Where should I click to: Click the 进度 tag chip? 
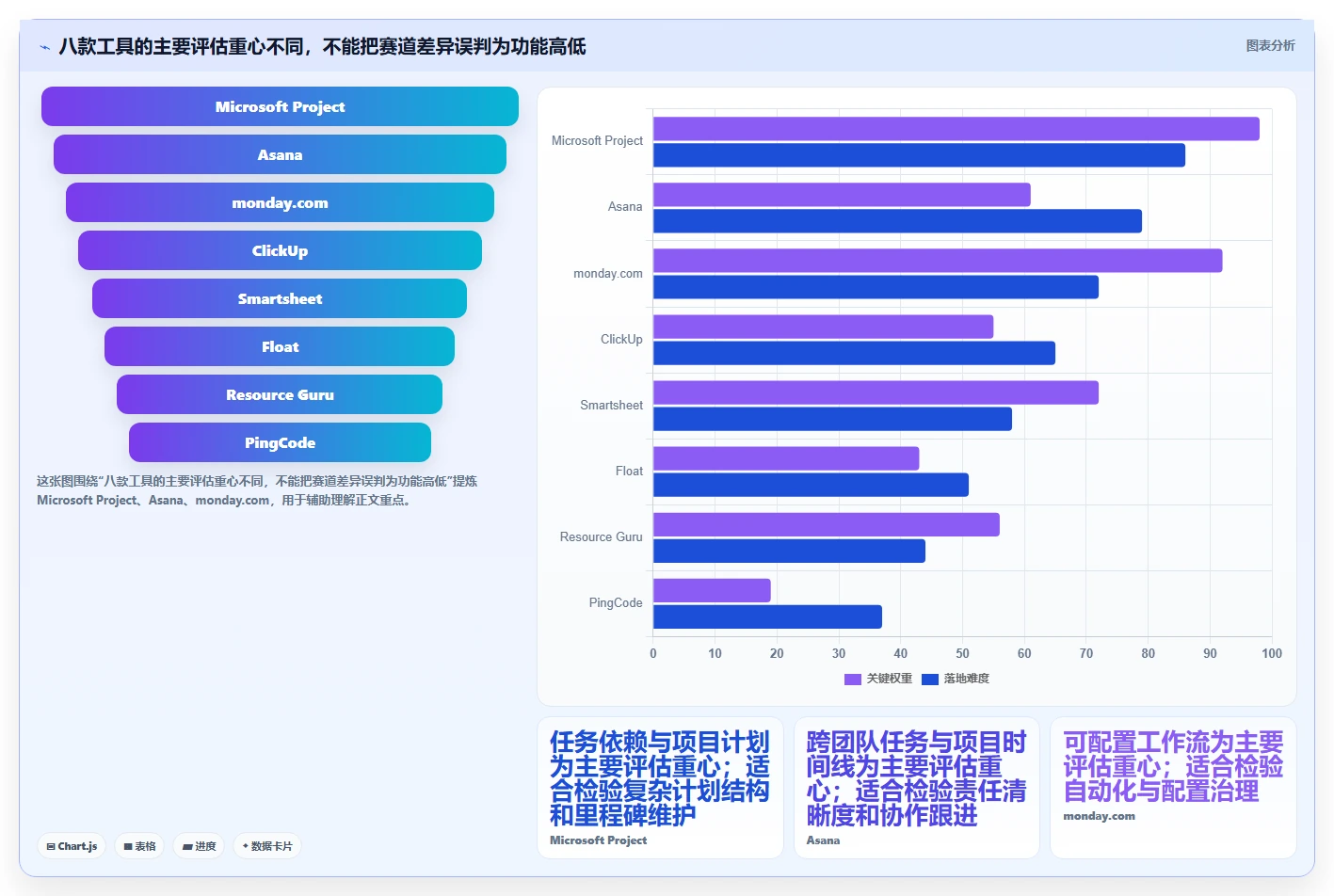point(199,846)
